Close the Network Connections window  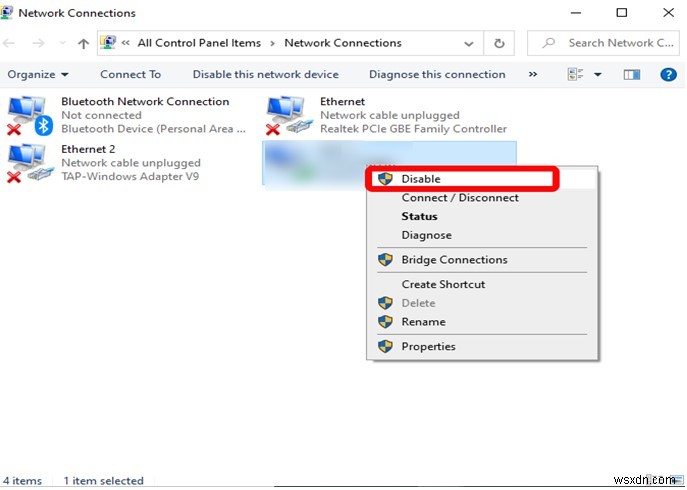pos(668,13)
